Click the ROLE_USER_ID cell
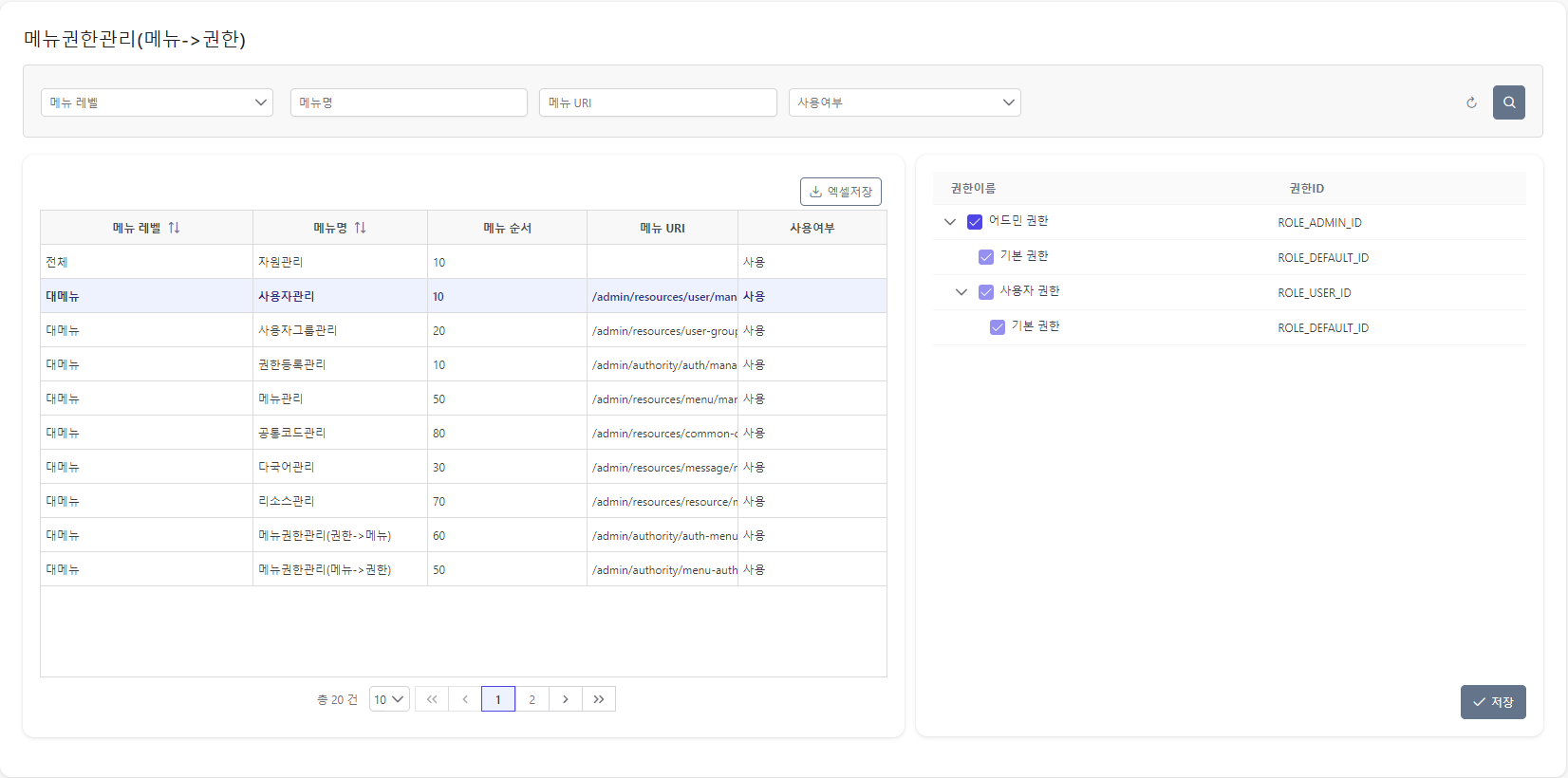 click(1314, 293)
